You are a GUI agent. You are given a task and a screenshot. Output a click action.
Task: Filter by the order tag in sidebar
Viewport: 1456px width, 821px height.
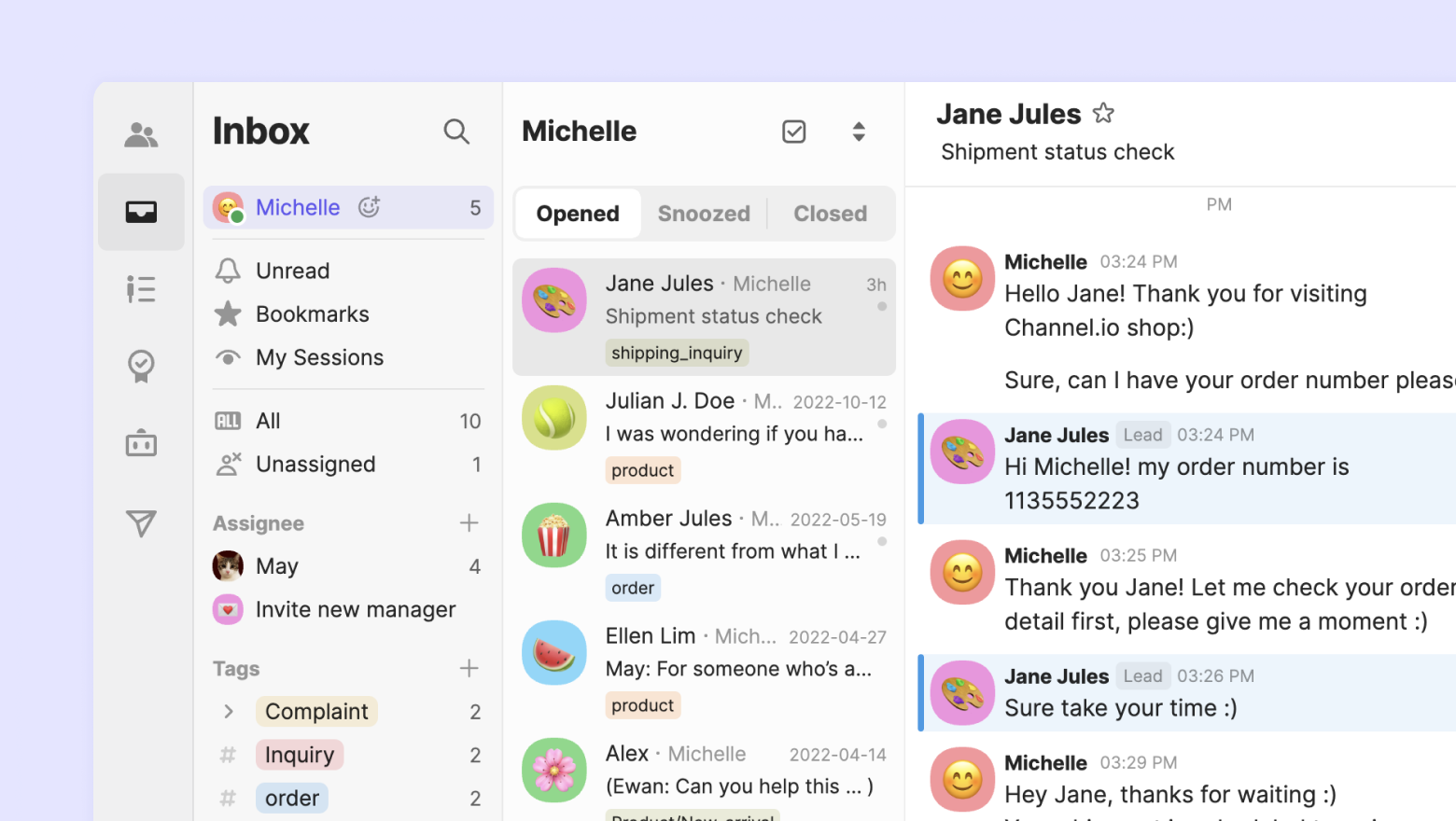[x=292, y=798]
